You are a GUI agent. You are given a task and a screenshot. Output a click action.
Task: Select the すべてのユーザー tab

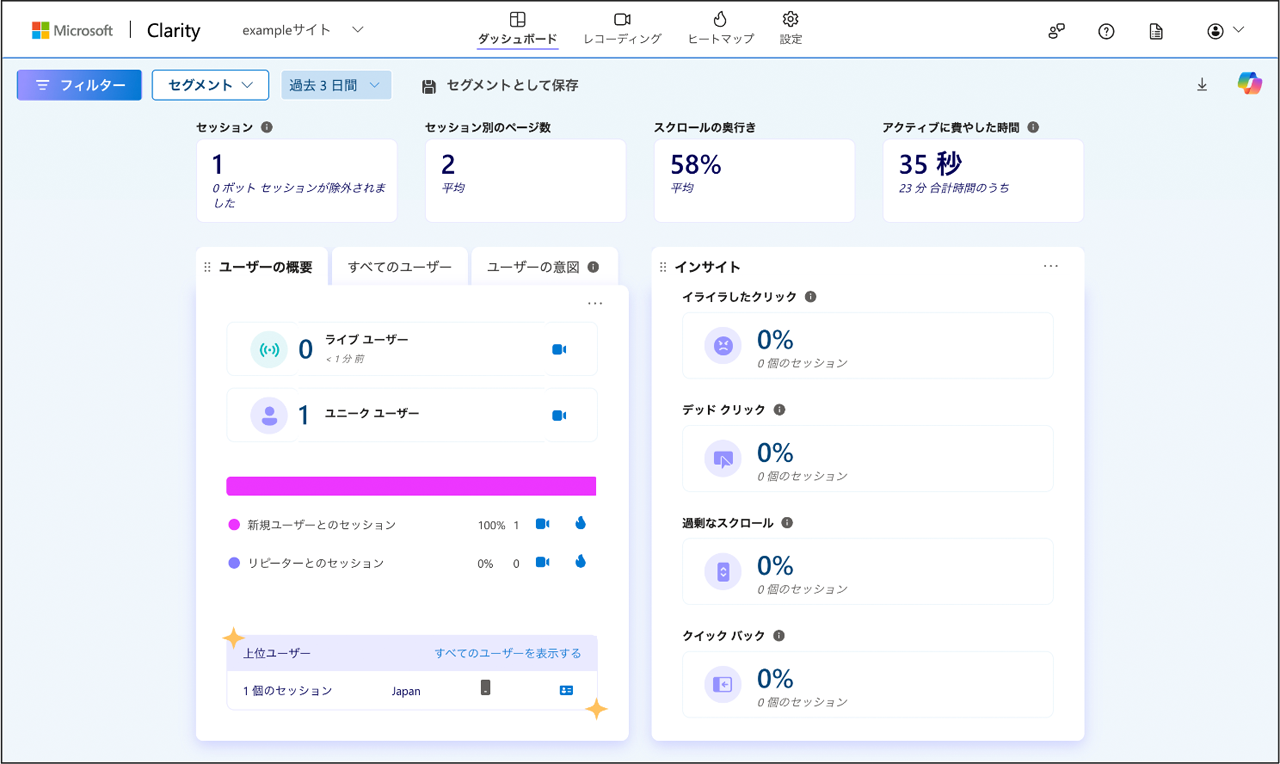(x=400, y=267)
